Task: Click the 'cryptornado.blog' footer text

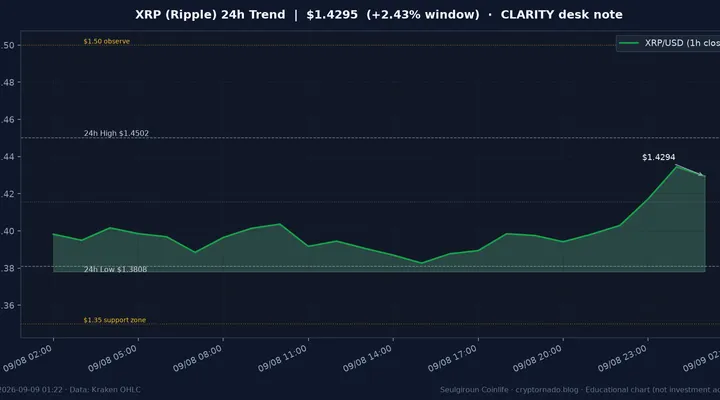Action: click(x=547, y=390)
